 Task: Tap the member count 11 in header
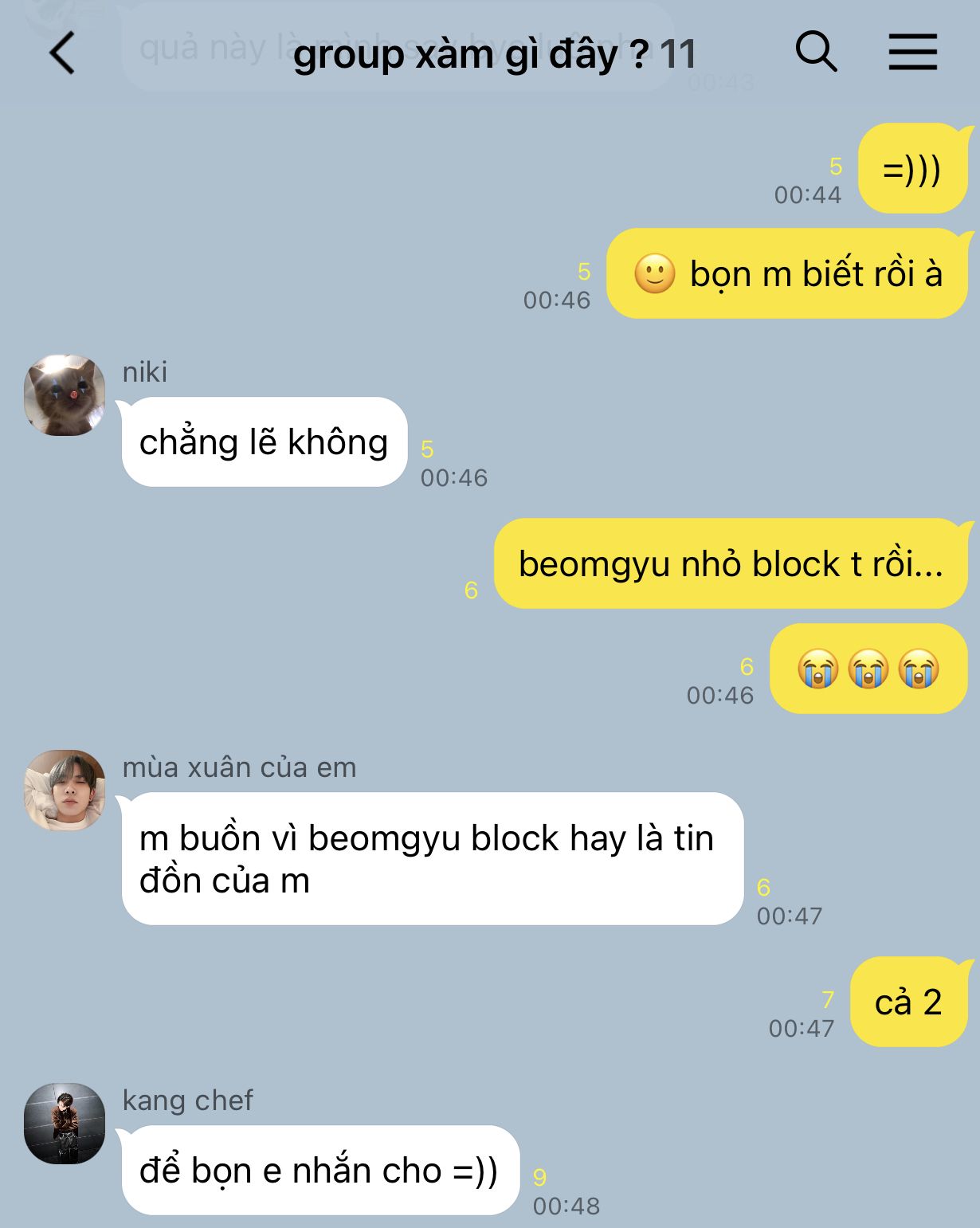pyautogui.click(x=678, y=55)
